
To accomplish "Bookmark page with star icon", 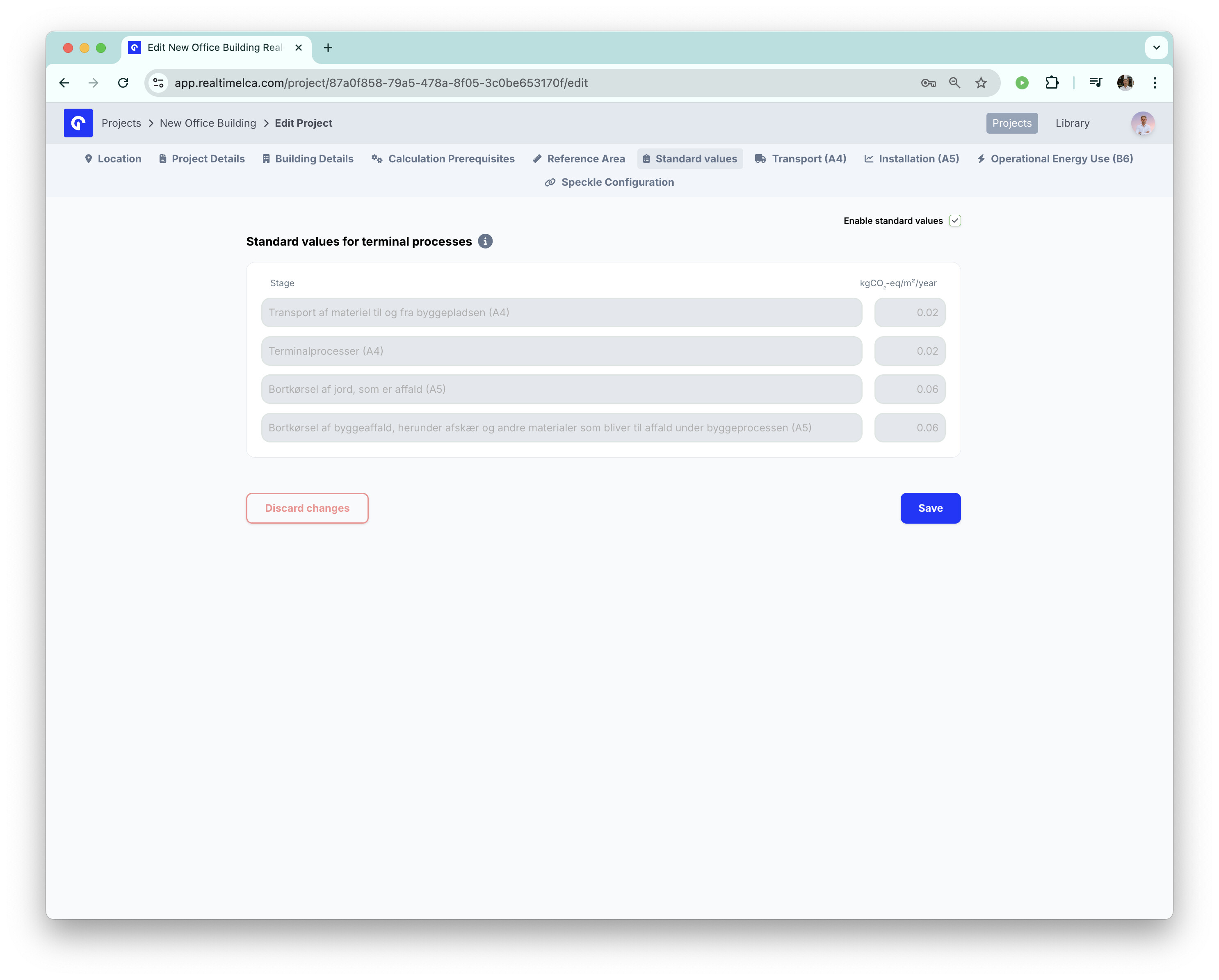I will coord(981,83).
